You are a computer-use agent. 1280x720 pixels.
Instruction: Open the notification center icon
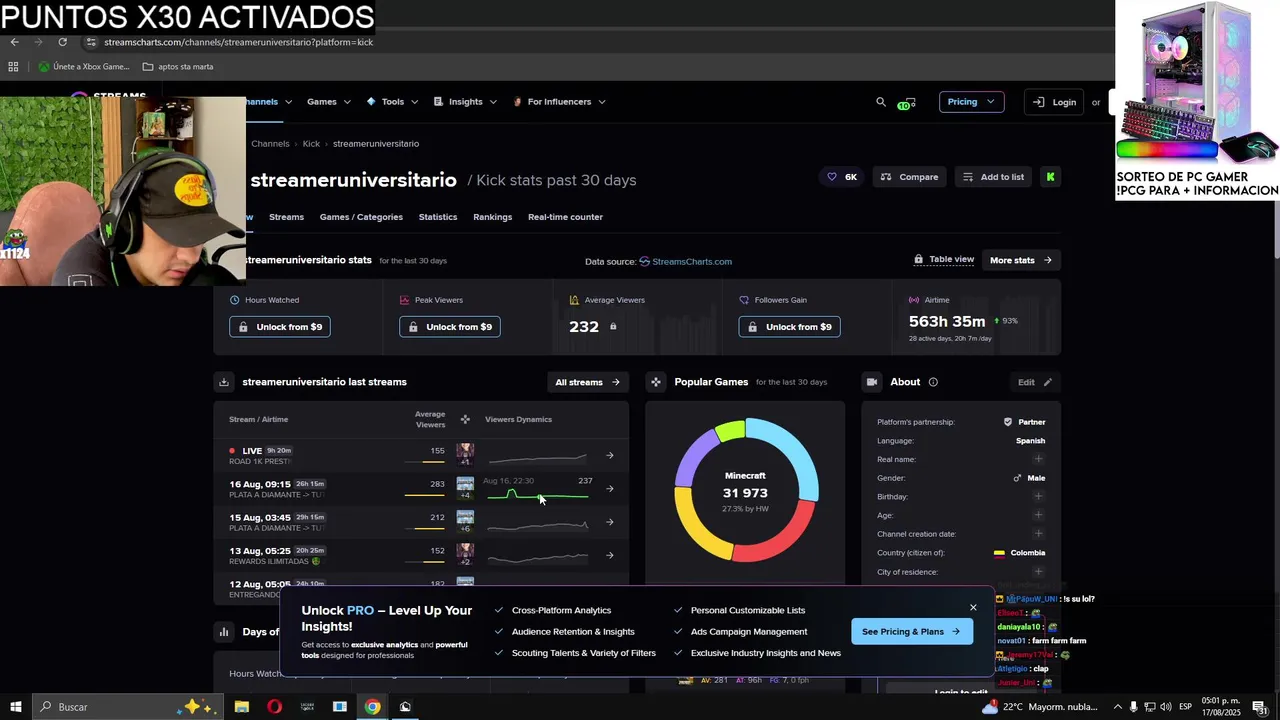coord(1260,707)
